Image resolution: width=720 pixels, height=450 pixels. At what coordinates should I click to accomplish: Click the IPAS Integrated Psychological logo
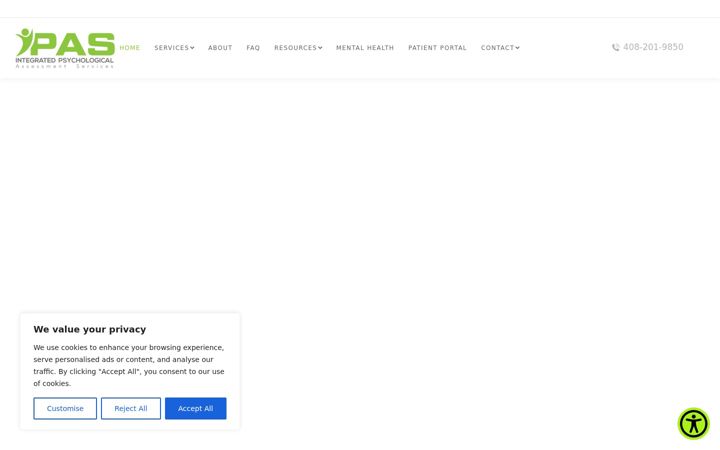pyautogui.click(x=65, y=48)
